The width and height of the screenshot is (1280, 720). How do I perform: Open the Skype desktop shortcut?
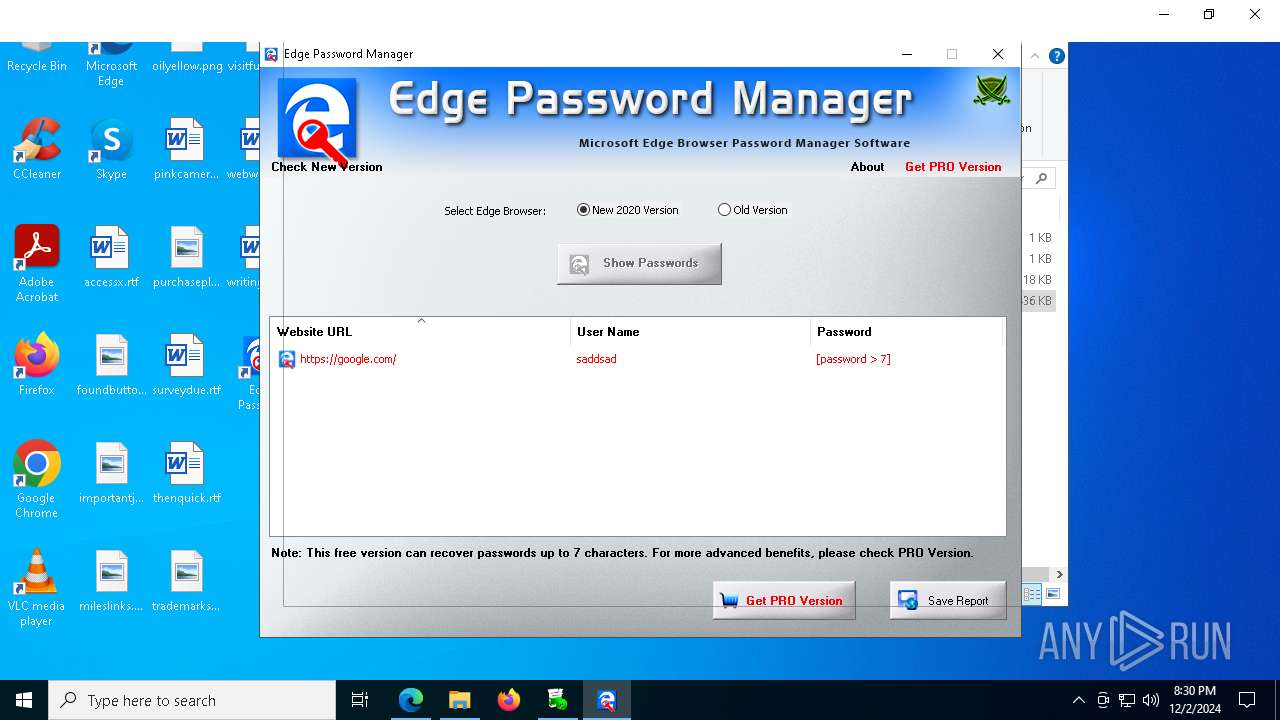click(x=111, y=149)
